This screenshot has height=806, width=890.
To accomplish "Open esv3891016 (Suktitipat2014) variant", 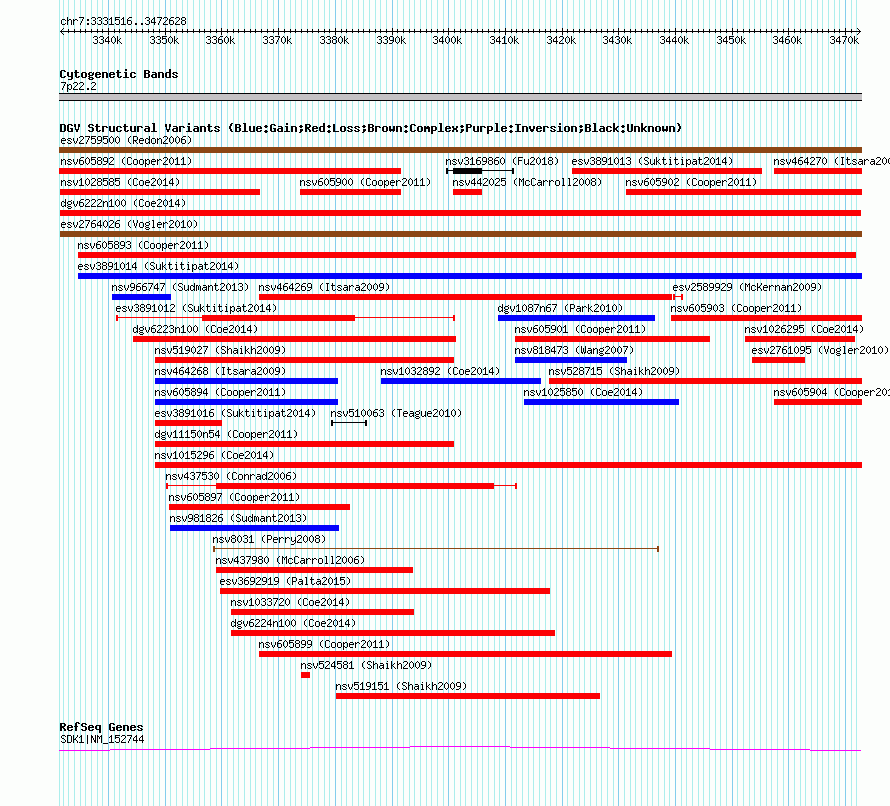I will coord(235,413).
